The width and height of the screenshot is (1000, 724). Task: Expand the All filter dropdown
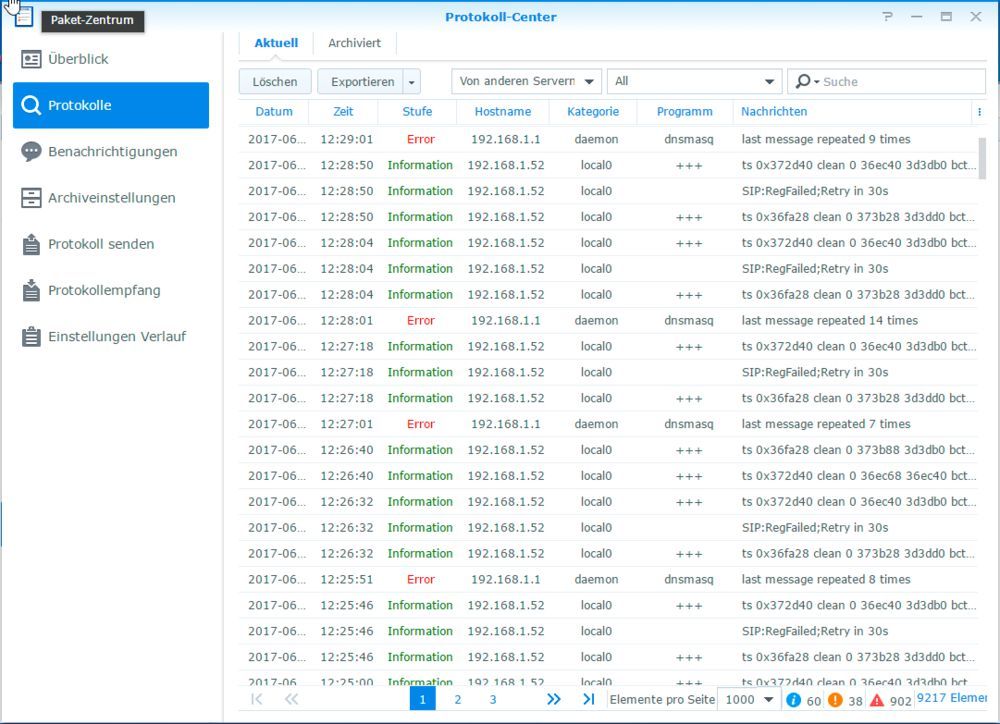pos(694,81)
